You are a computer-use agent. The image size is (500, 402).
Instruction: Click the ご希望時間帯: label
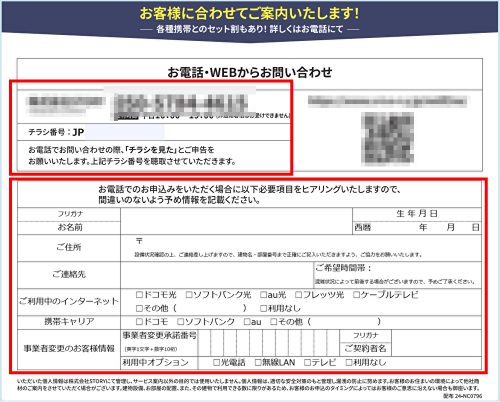pos(343,268)
